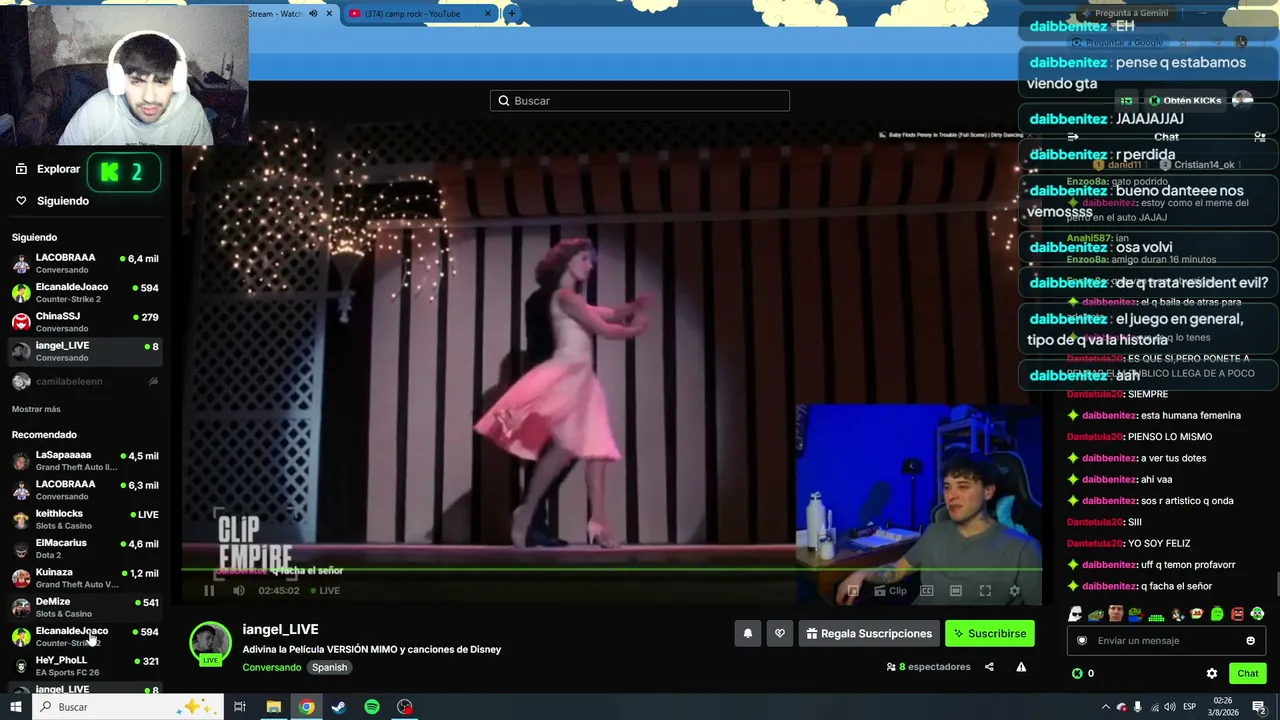Open the Conversando category link
The image size is (1280, 720).
(x=271, y=667)
